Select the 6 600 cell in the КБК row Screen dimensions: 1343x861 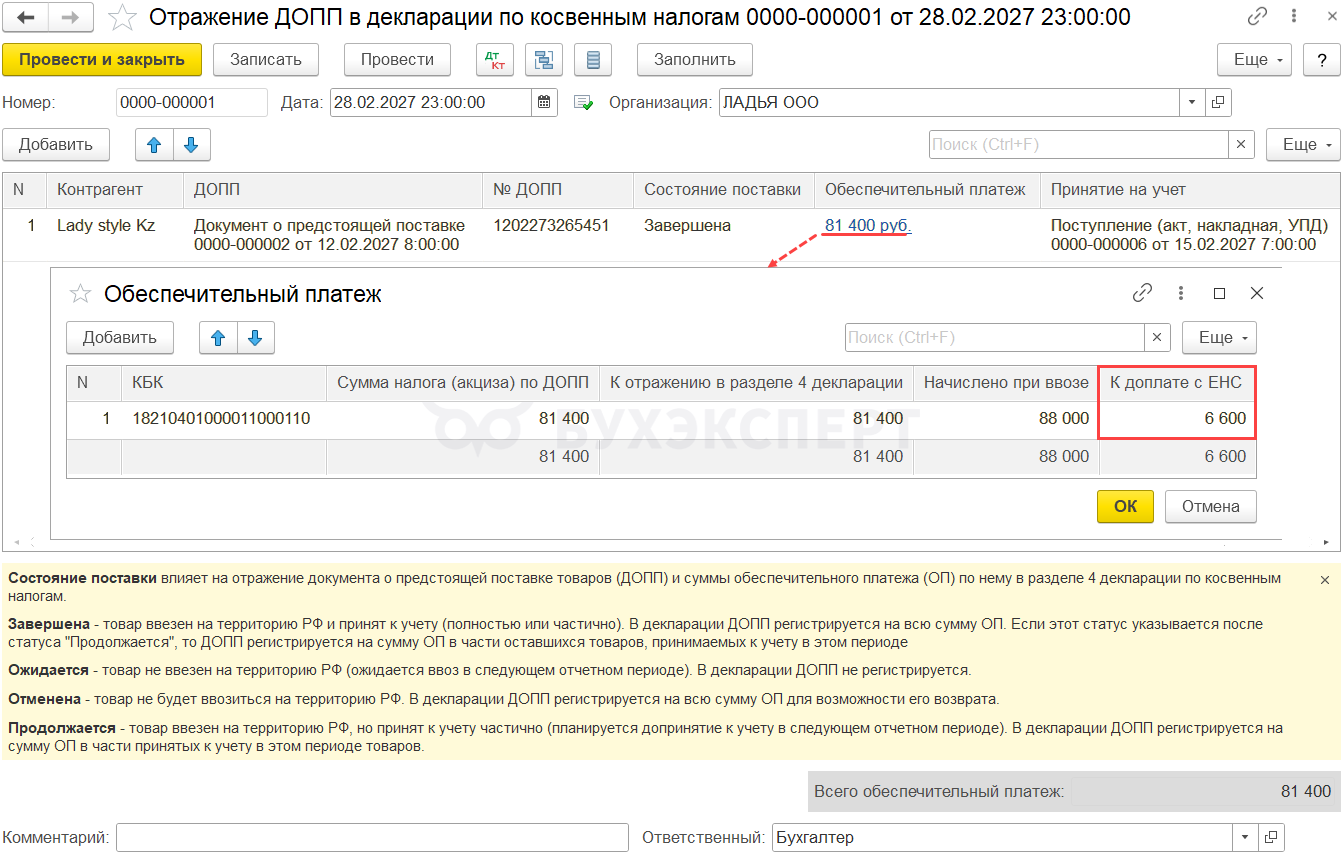[x=1178, y=419]
